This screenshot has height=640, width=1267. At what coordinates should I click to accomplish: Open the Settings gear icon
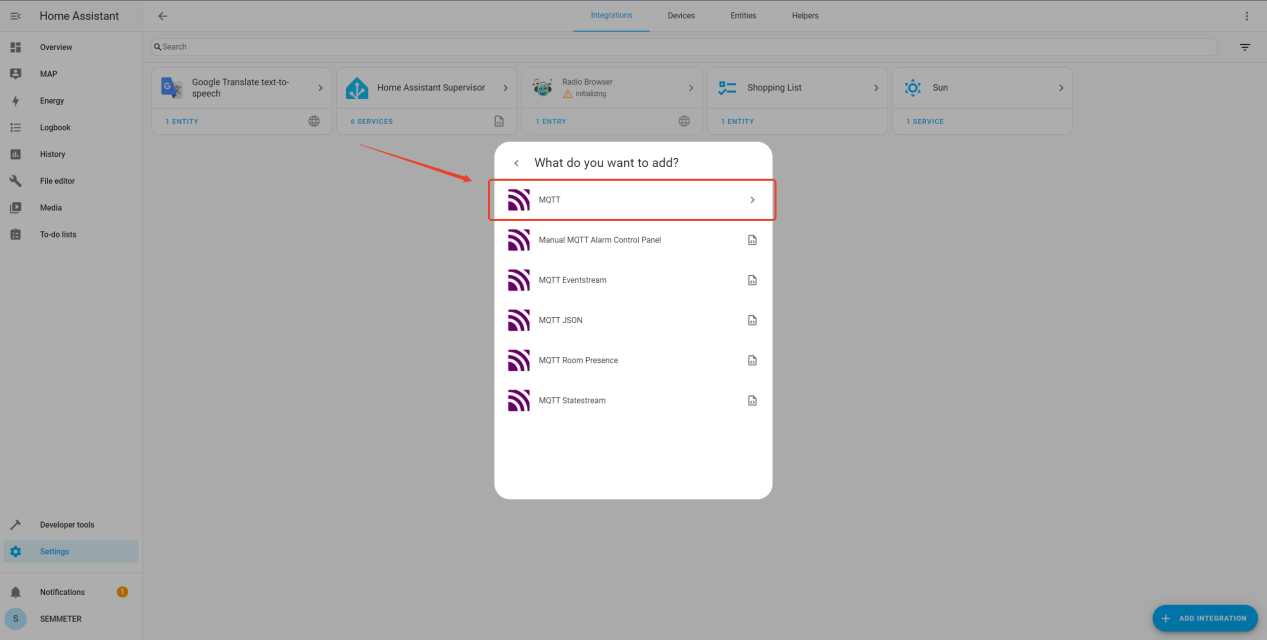[15, 552]
